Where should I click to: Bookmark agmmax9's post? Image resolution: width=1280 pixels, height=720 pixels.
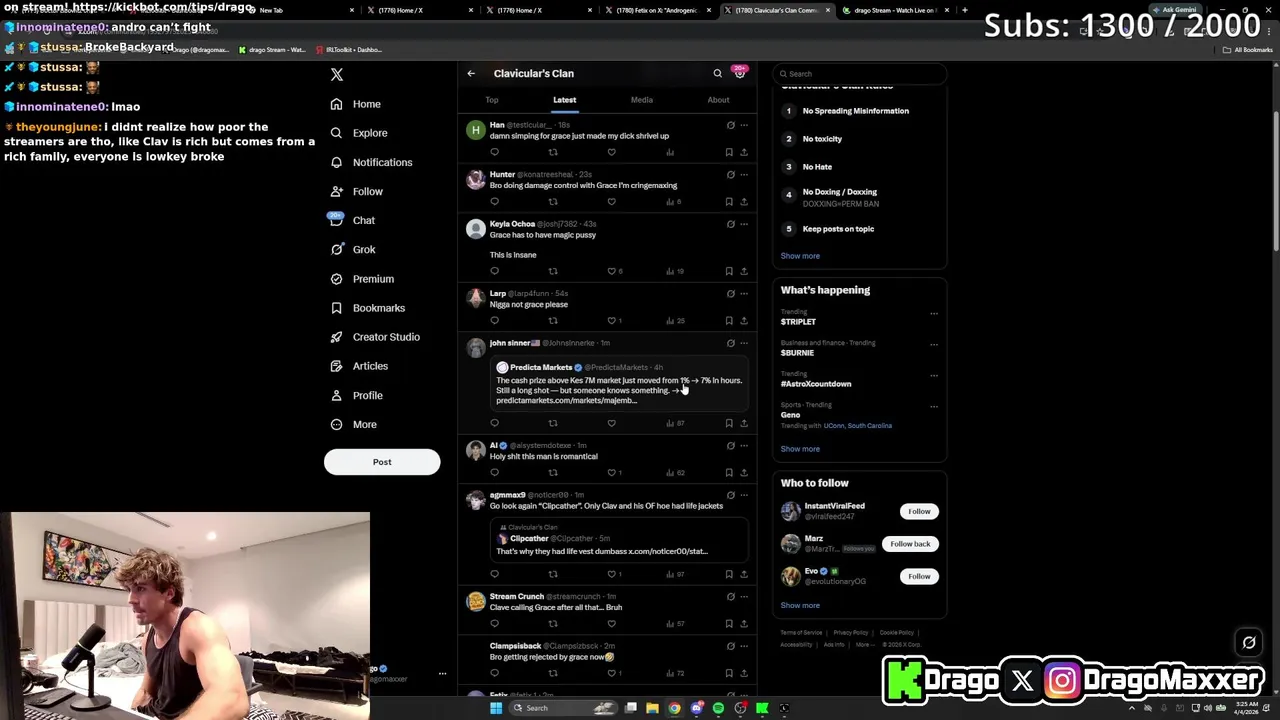pos(729,574)
